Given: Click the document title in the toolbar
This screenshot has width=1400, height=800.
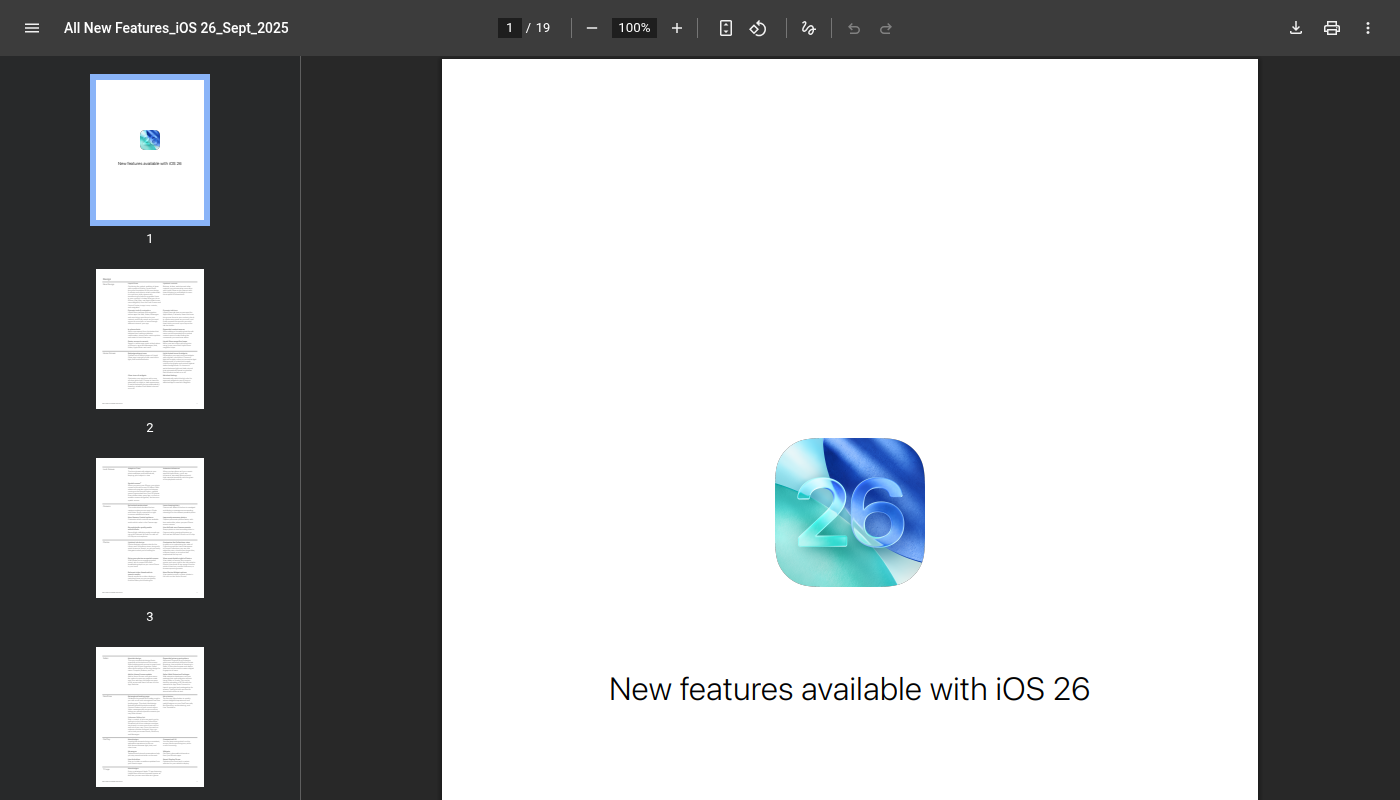Looking at the screenshot, I should click(176, 28).
